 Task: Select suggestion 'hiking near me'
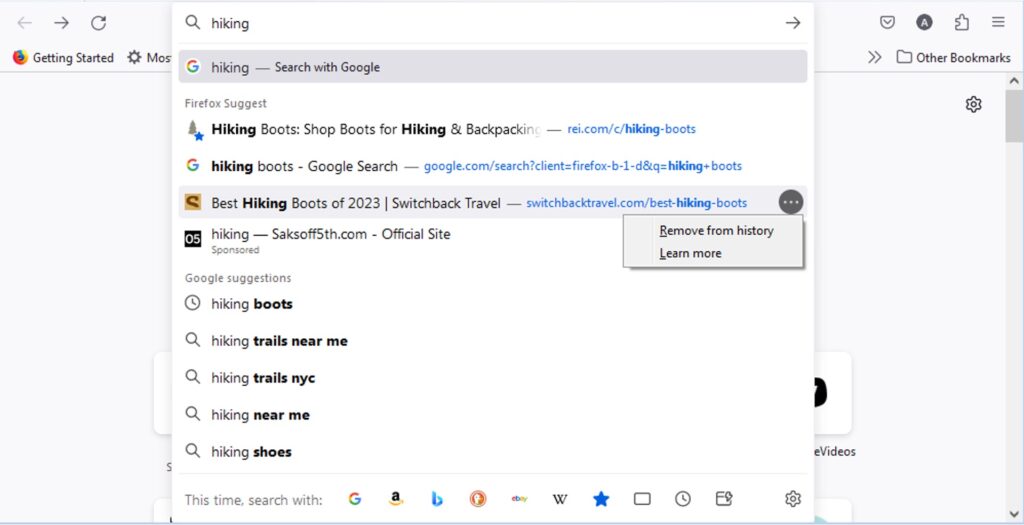[x=493, y=415]
